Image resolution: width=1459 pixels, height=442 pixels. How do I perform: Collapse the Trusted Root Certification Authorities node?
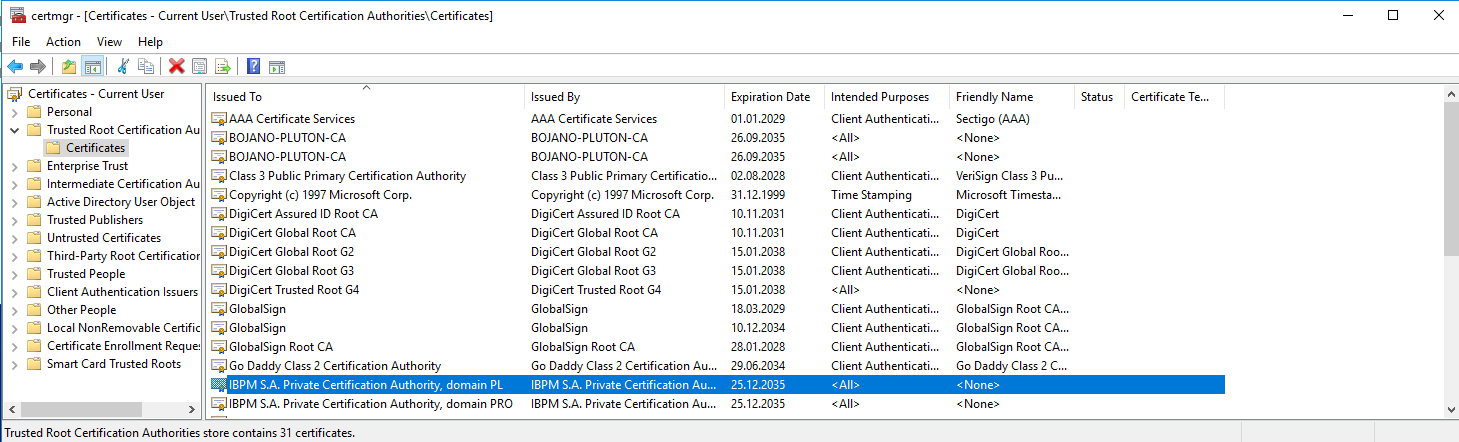[15, 130]
